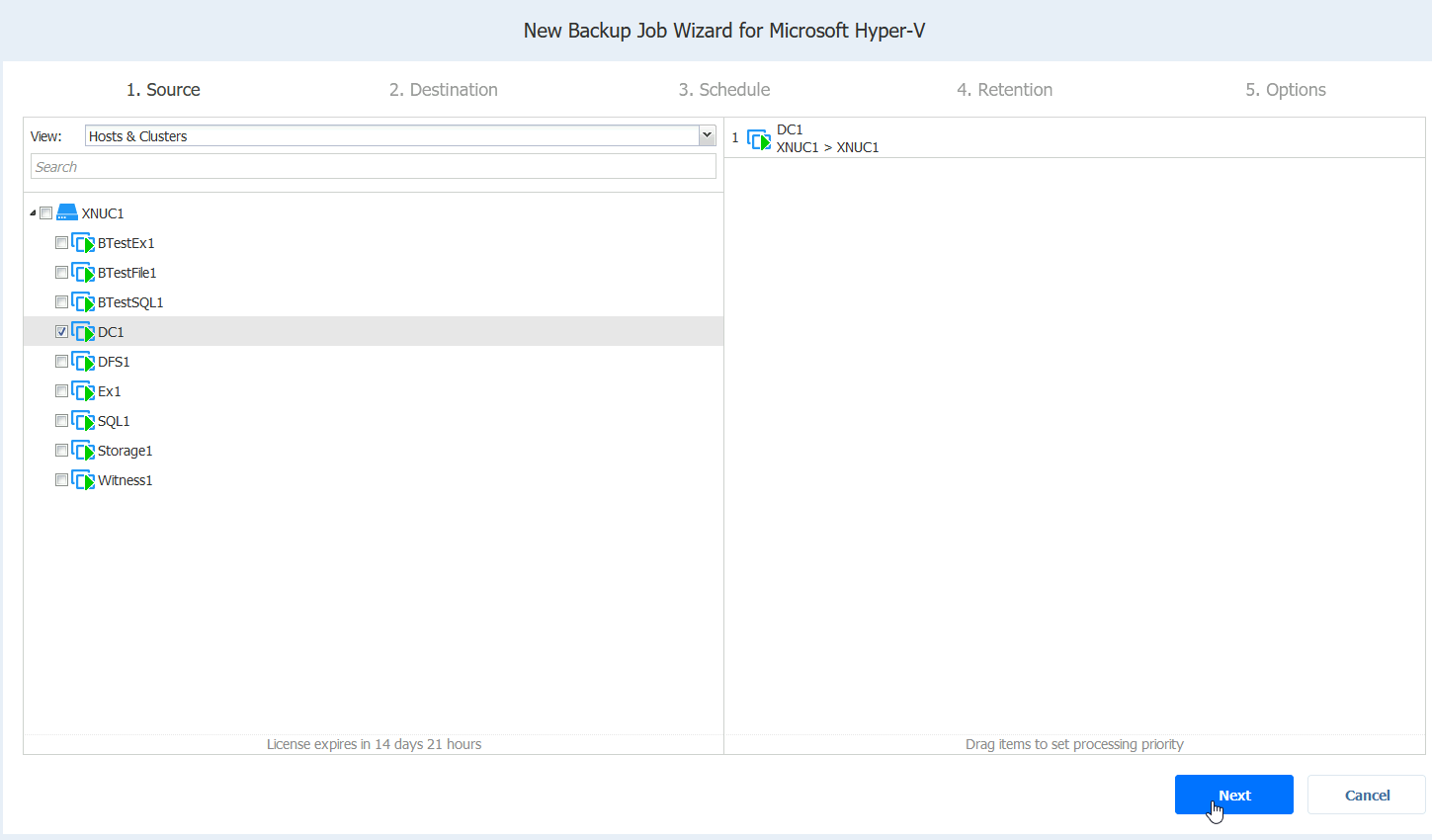
Task: Click the wizard title text
Action: point(724,31)
